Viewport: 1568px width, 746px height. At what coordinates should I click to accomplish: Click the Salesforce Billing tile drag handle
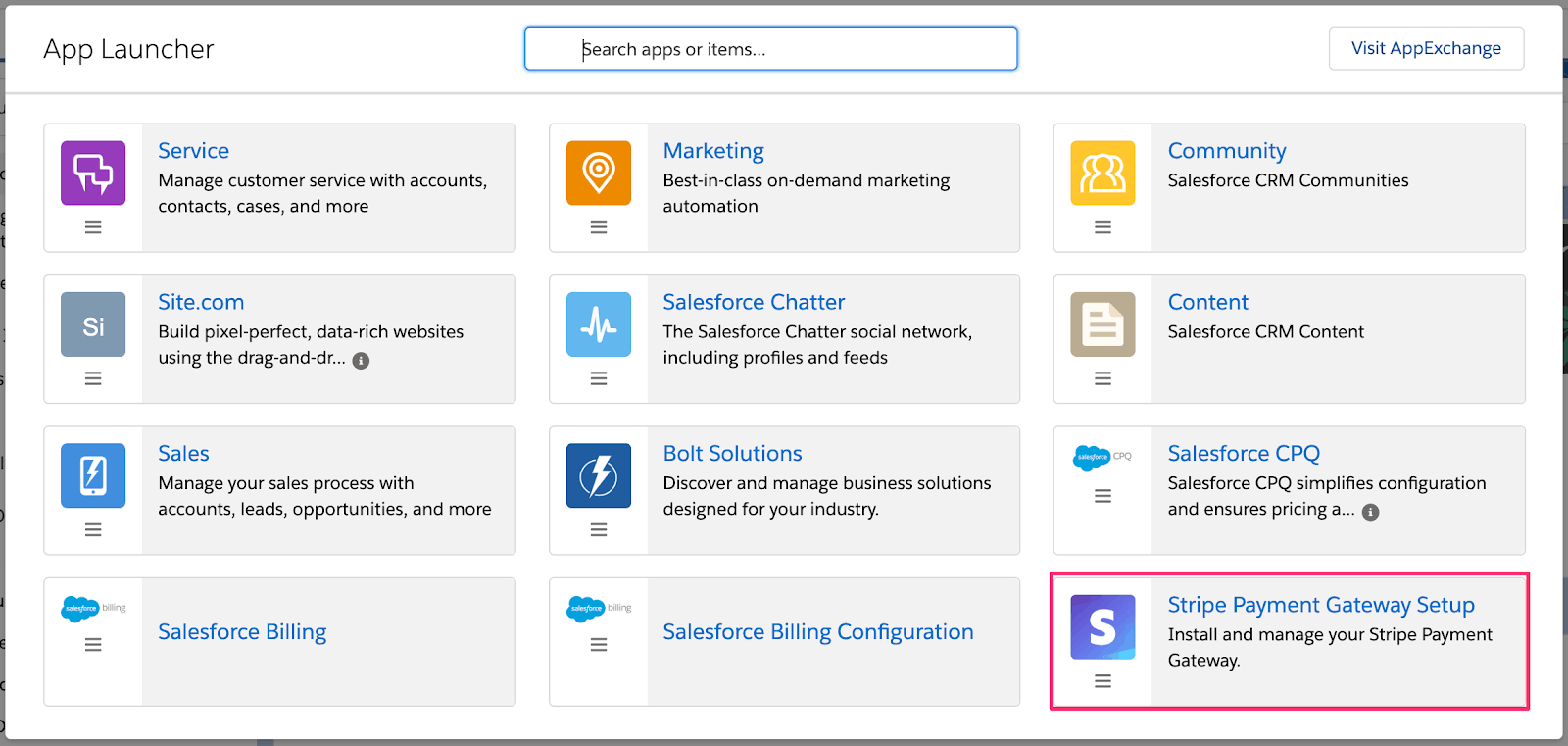pos(93,645)
